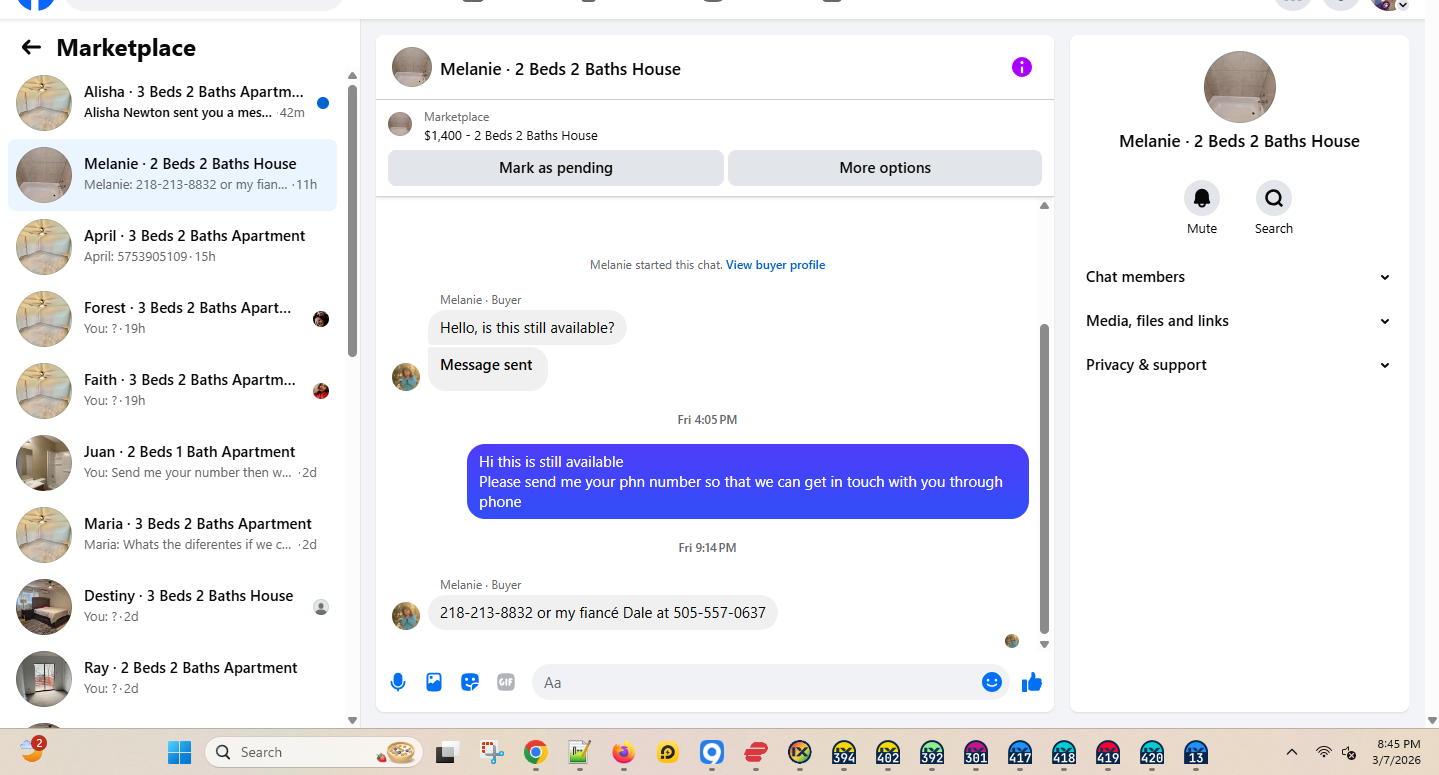Image resolution: width=1439 pixels, height=775 pixels.
Task: Click the Fri 9:14 PM timestamp
Action: (707, 548)
